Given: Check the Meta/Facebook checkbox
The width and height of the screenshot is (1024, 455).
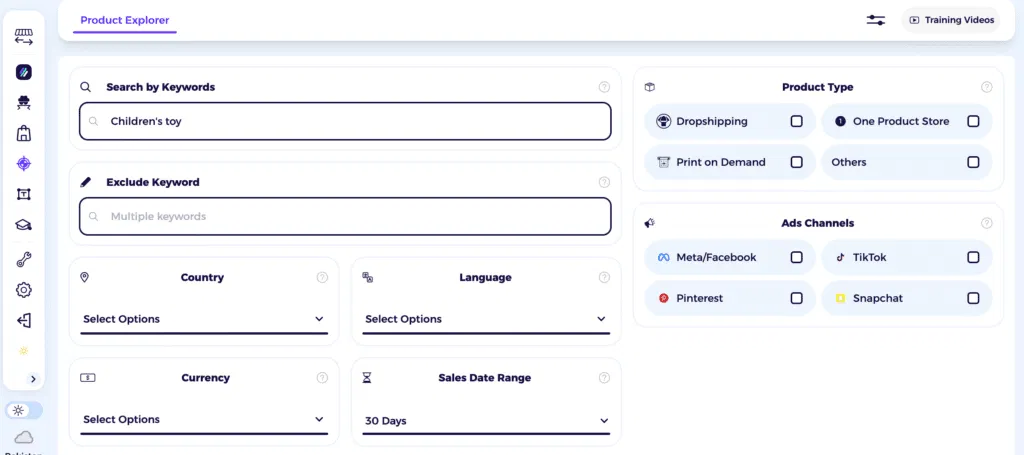Looking at the screenshot, I should pos(797,257).
